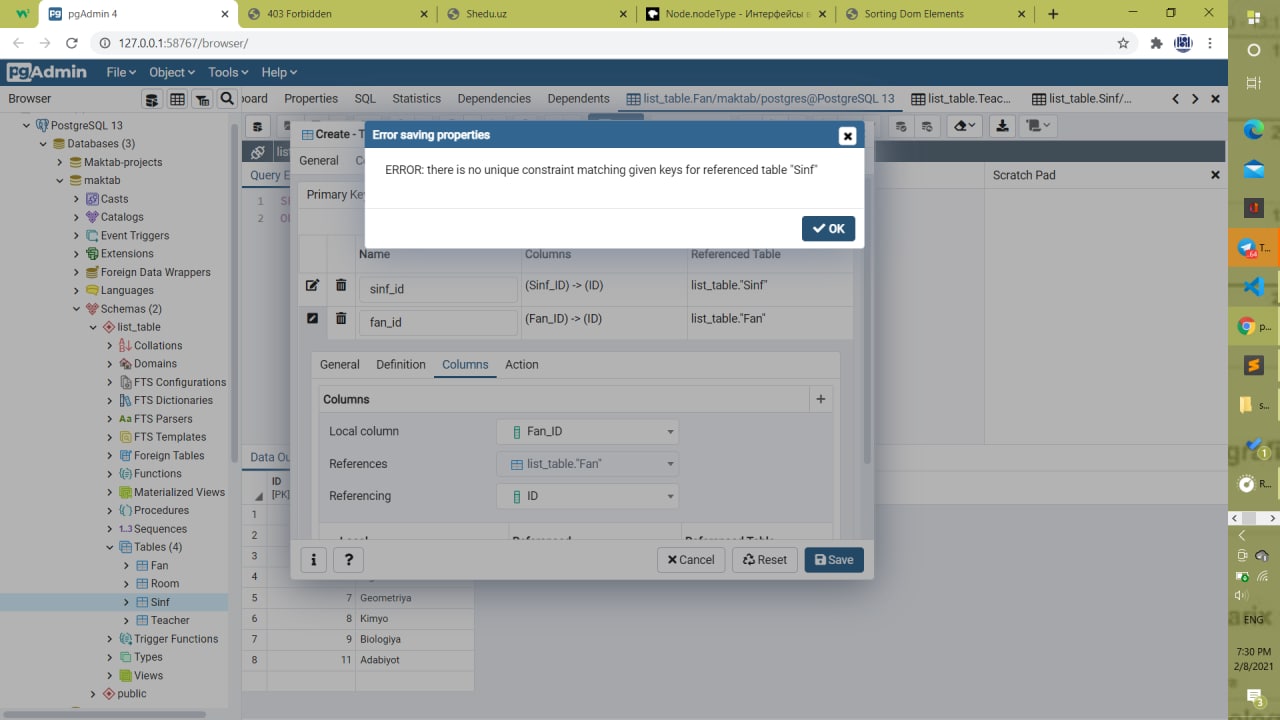Open Chrome extensions puzzle icon
Screen dimensions: 1280x720
[x=1157, y=43]
